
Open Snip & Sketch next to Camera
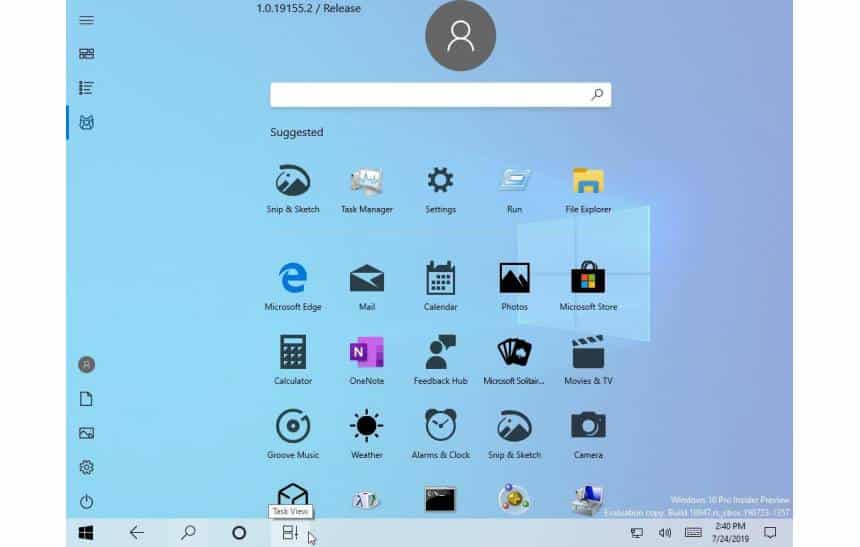(514, 433)
